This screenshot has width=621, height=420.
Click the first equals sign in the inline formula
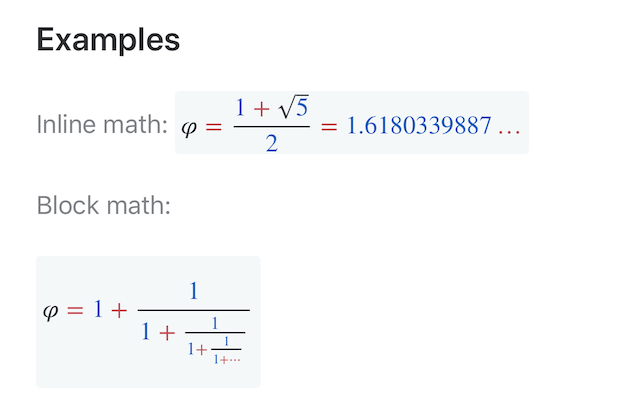point(214,127)
